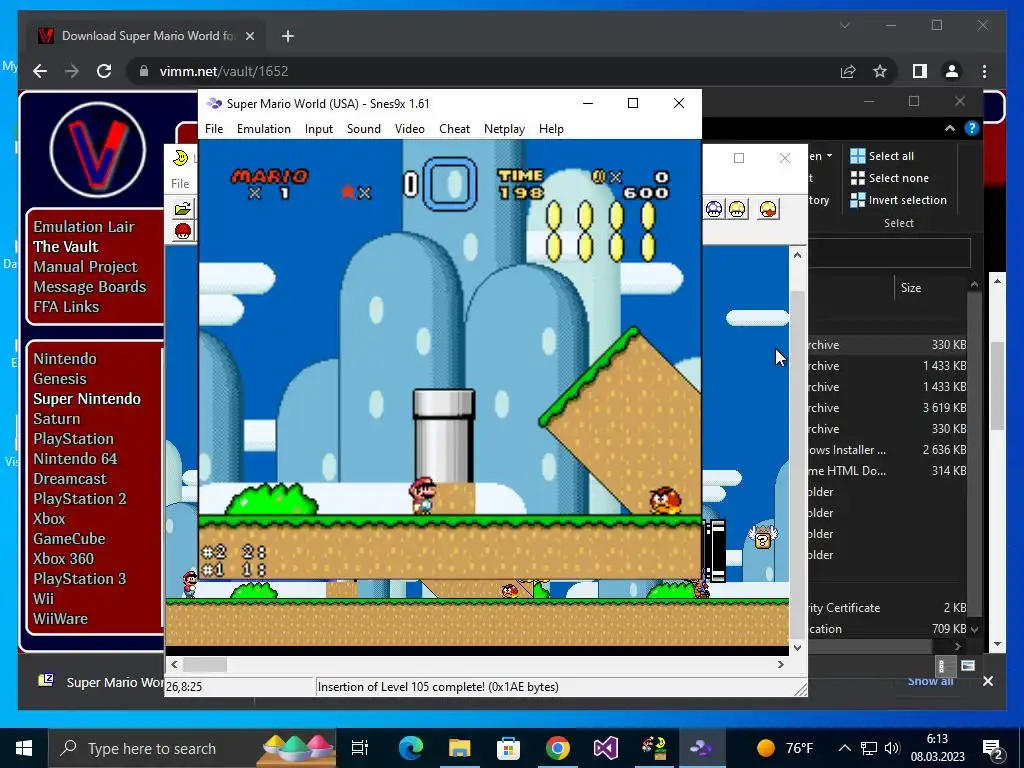The image size is (1024, 768).
Task: Click the blue mushroom toolbar icon in Lunar Magic
Action: [x=714, y=209]
